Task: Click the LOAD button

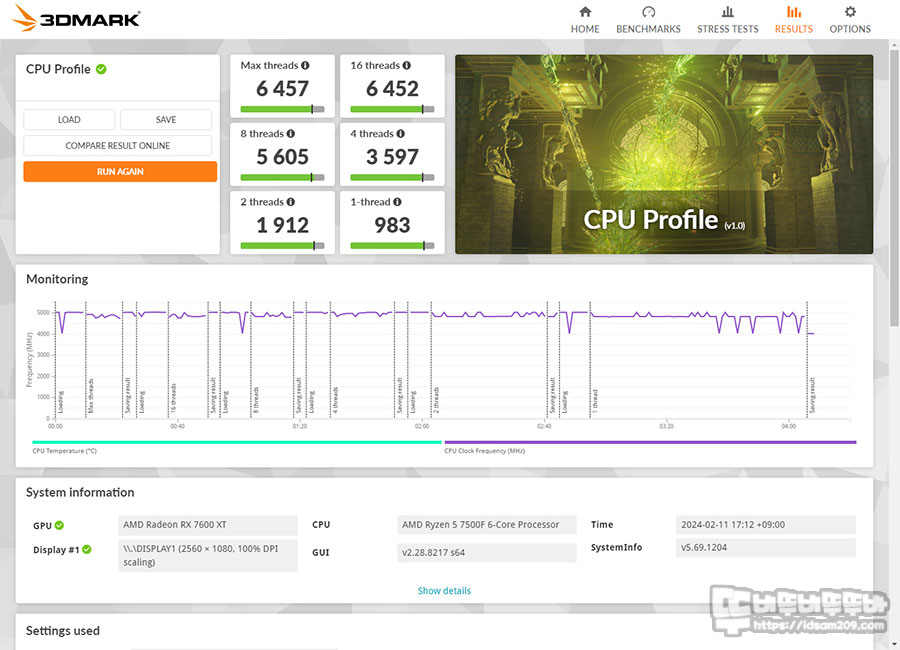Action: point(69,119)
